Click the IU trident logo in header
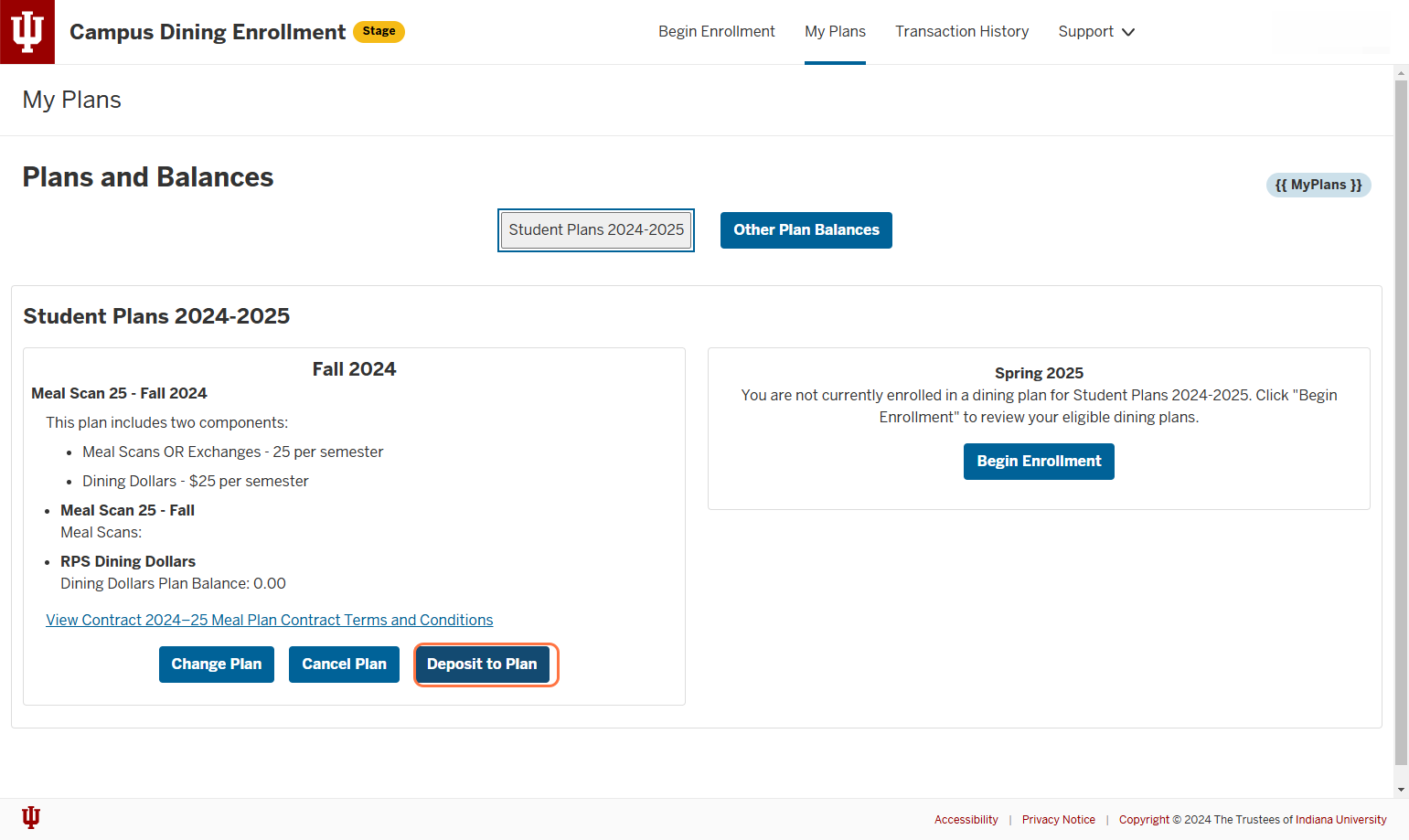This screenshot has width=1409, height=840. 27,32
